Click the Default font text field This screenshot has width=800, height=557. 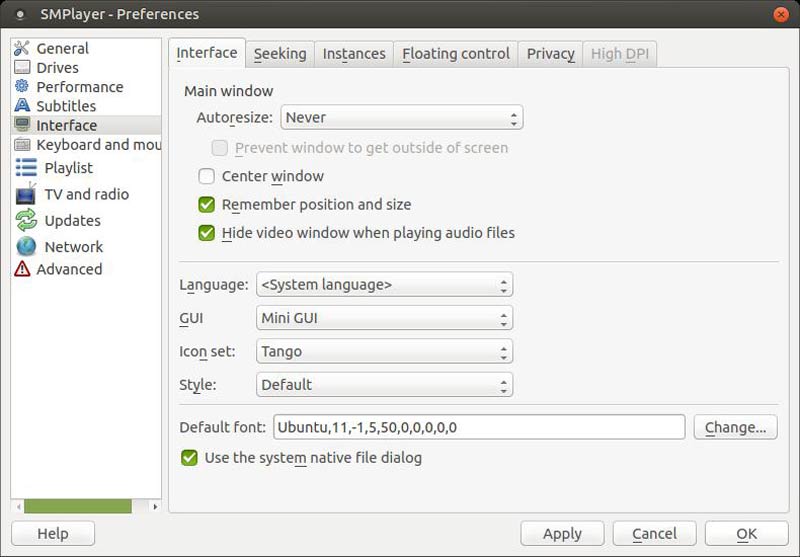(479, 427)
